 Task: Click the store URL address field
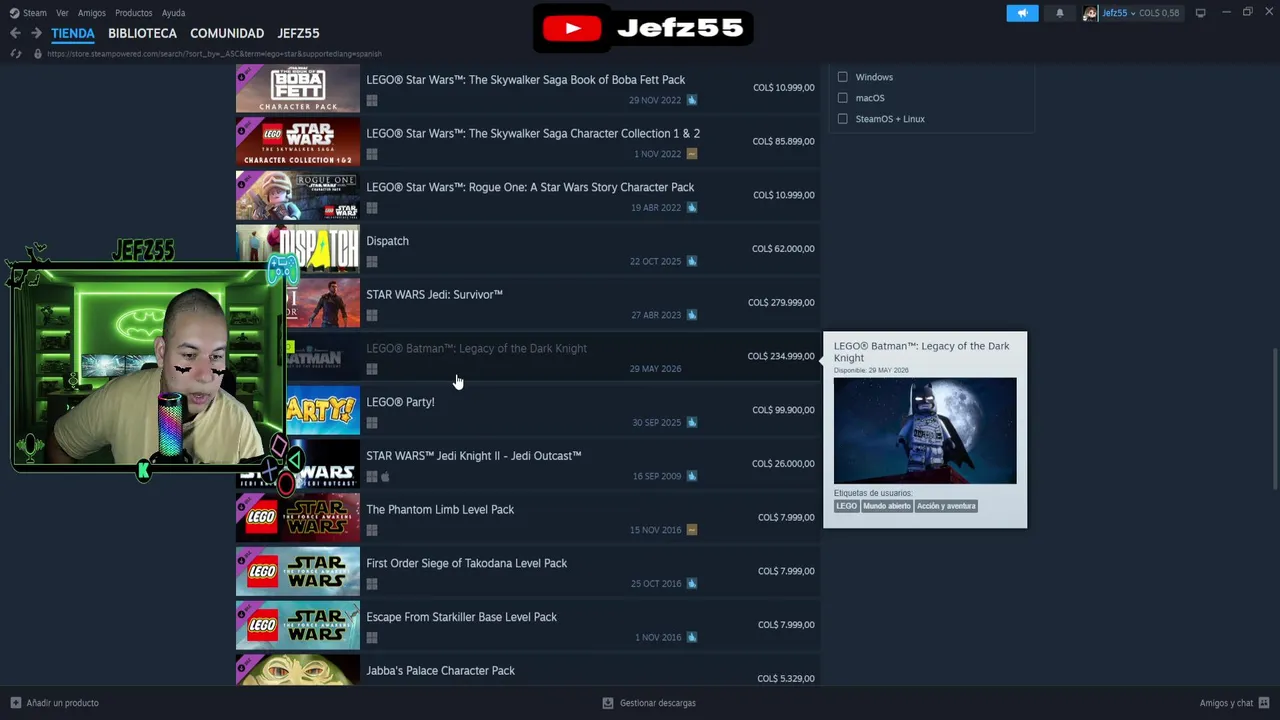(214, 54)
